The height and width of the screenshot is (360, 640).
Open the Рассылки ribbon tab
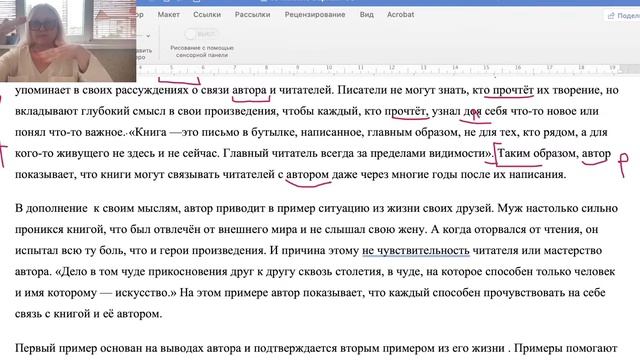pos(252,14)
